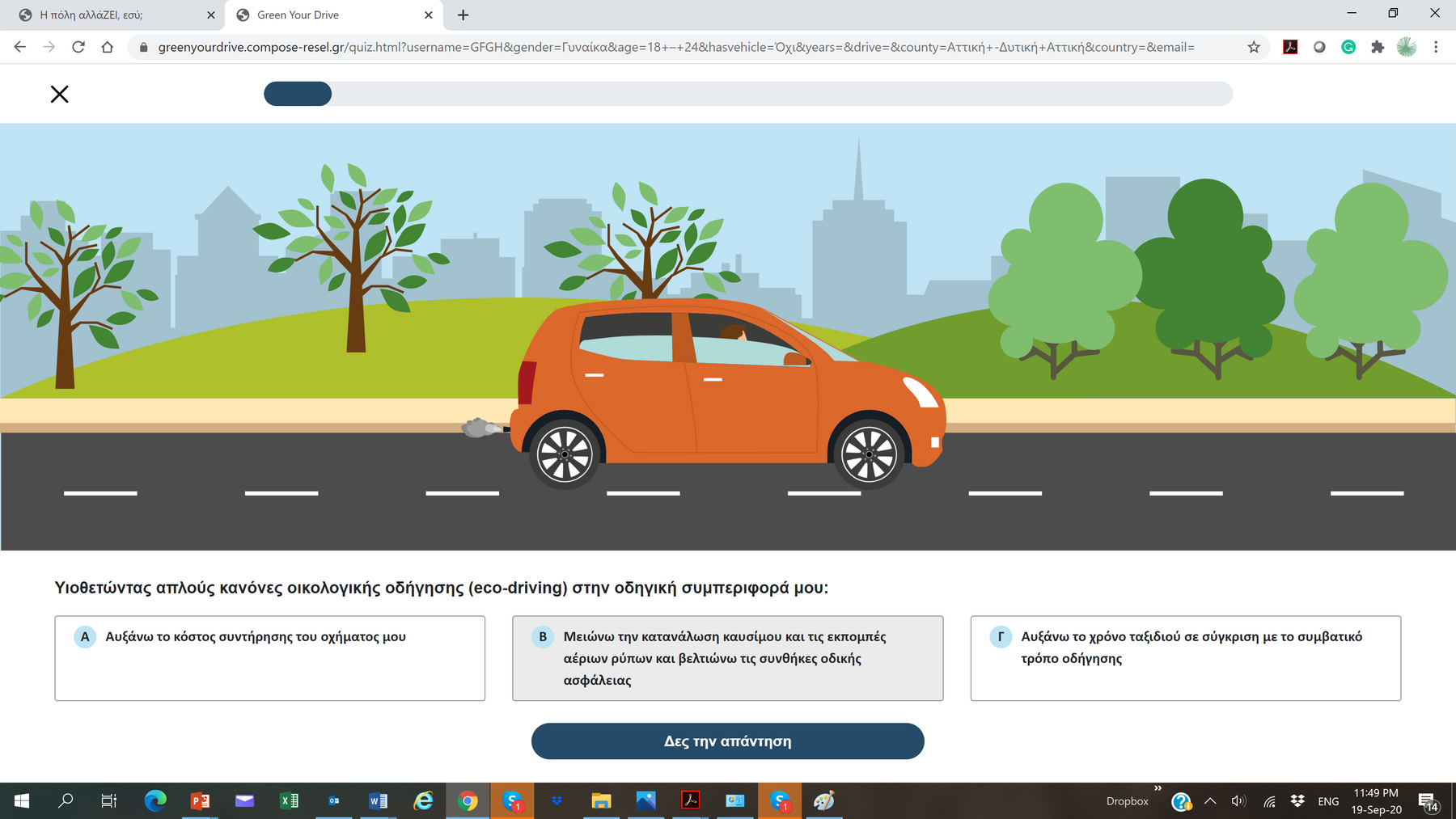Image resolution: width=1456 pixels, height=819 pixels.
Task: Open the Extensions puzzle menu
Action: [1378, 47]
